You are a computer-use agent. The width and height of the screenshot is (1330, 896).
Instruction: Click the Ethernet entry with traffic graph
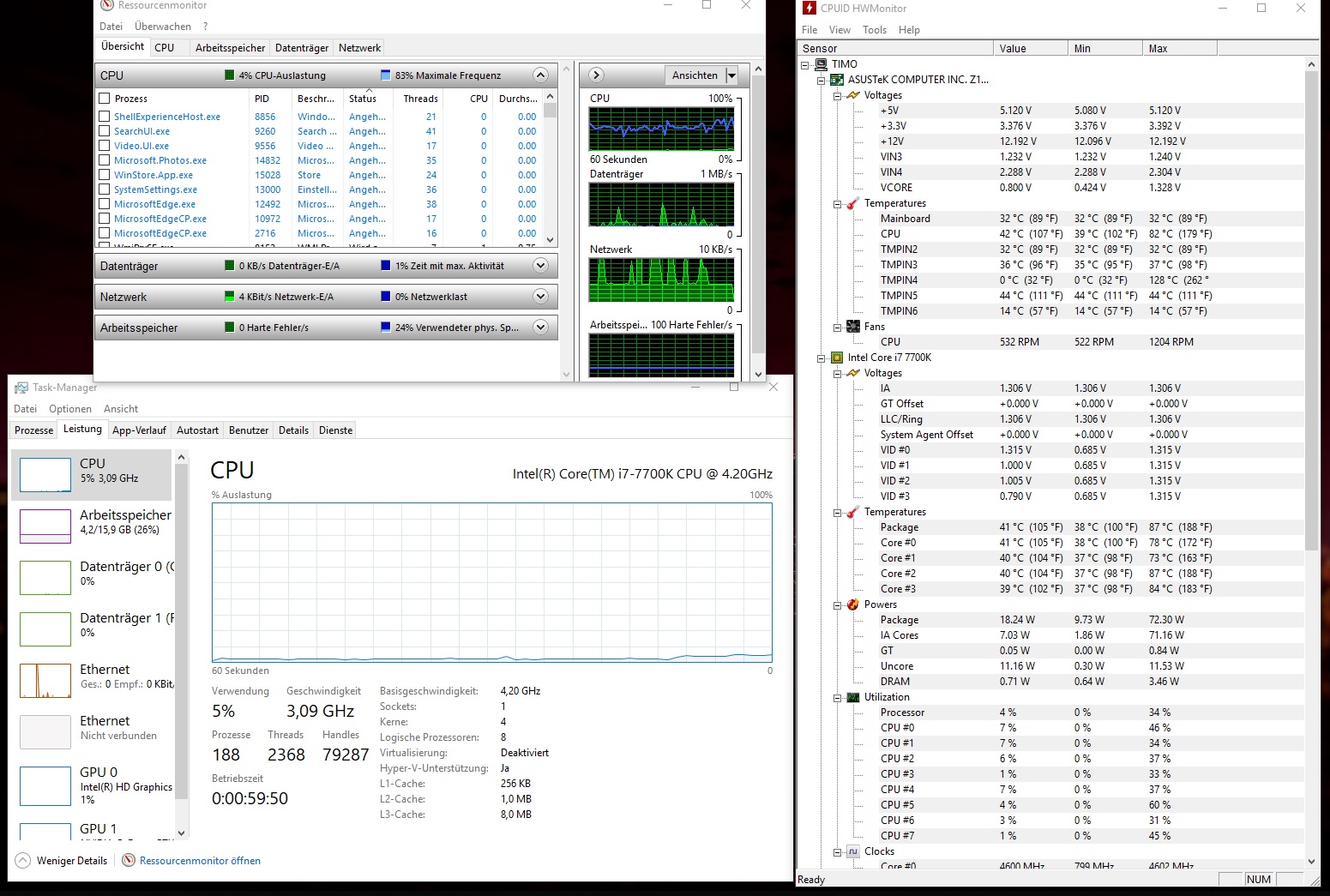[93, 680]
